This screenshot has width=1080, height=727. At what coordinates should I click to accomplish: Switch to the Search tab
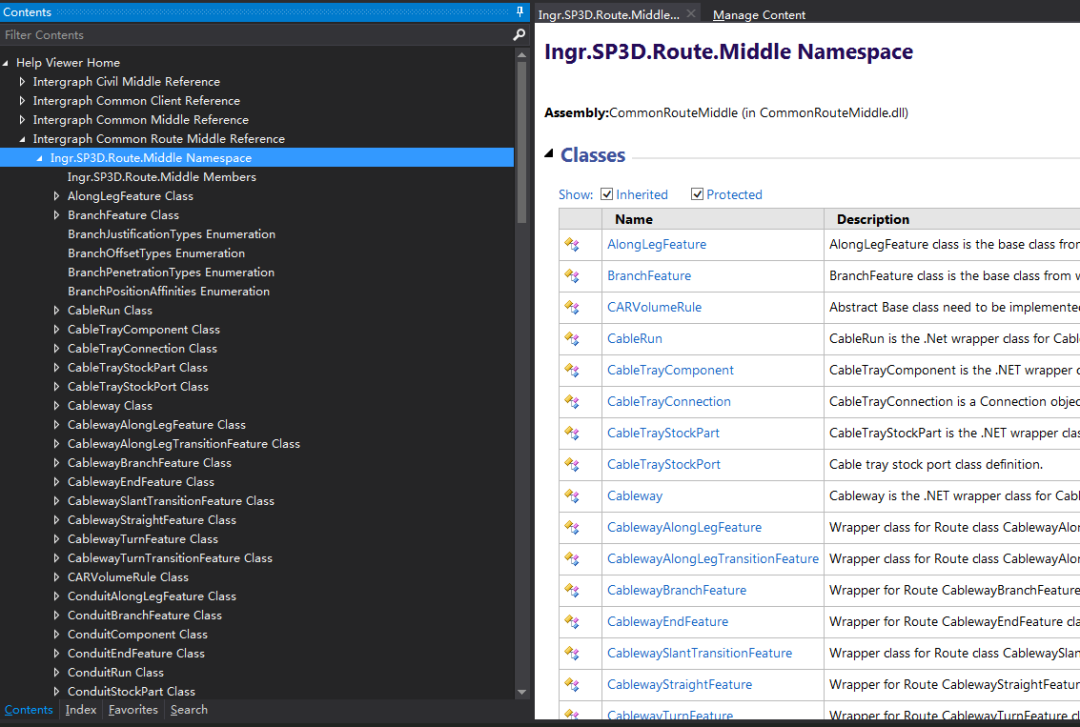[189, 710]
